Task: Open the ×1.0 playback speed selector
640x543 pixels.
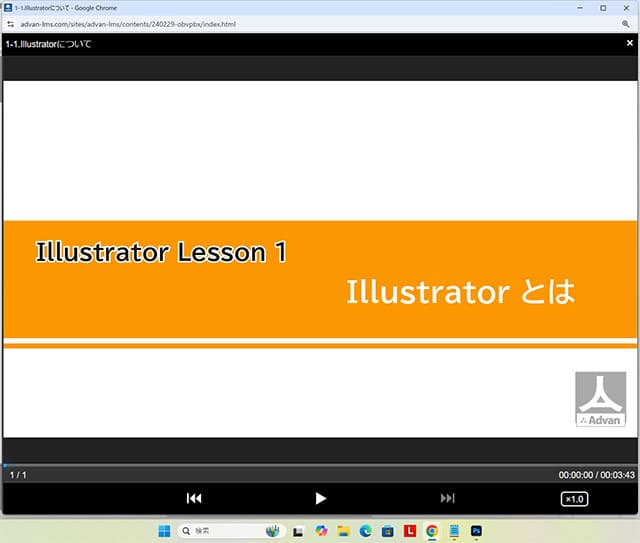Action: (x=574, y=499)
